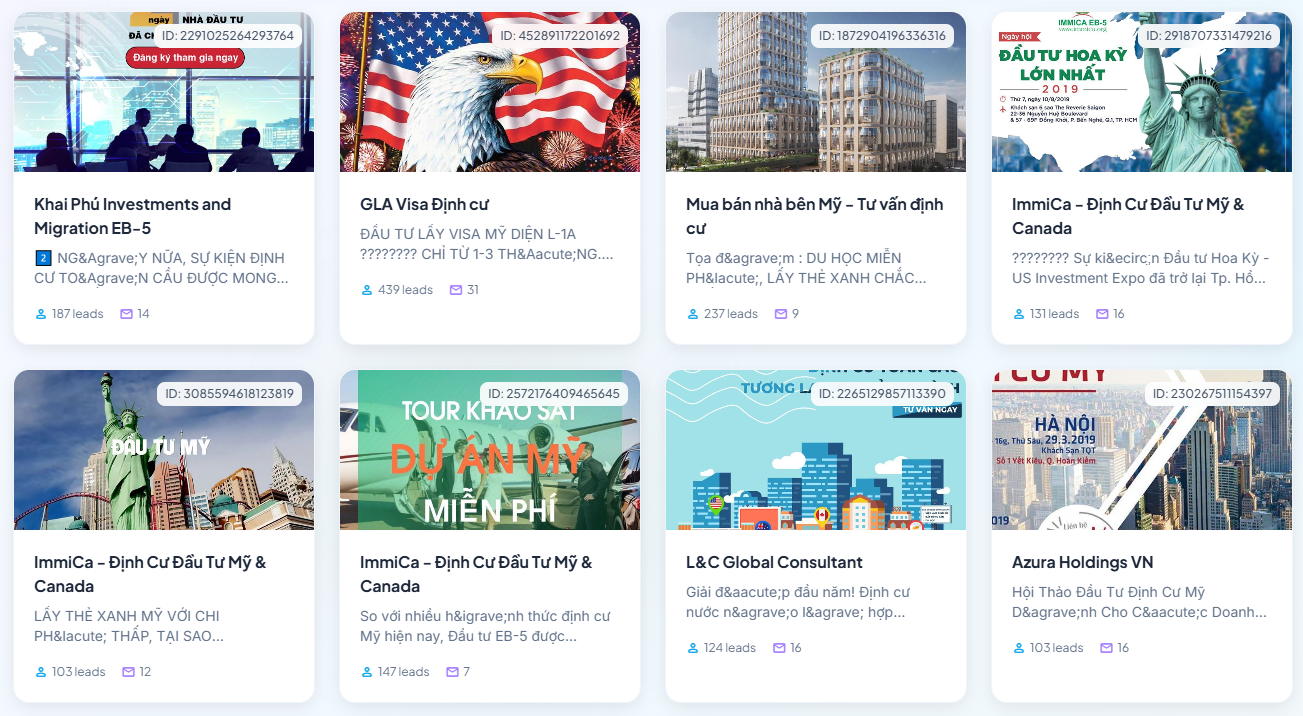This screenshot has width=1303, height=716.
Task: Click the envelope icon on Azura Holdings VN card
Action: click(1107, 648)
